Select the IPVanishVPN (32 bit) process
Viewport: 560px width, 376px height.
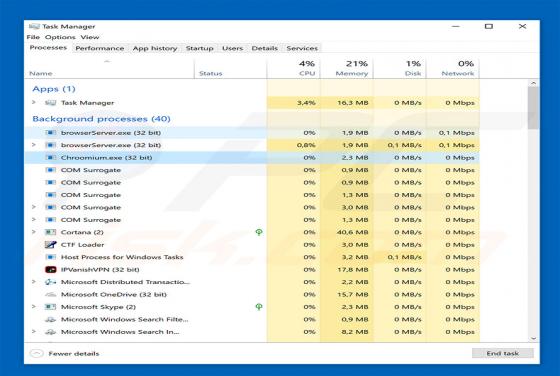(252, 270)
